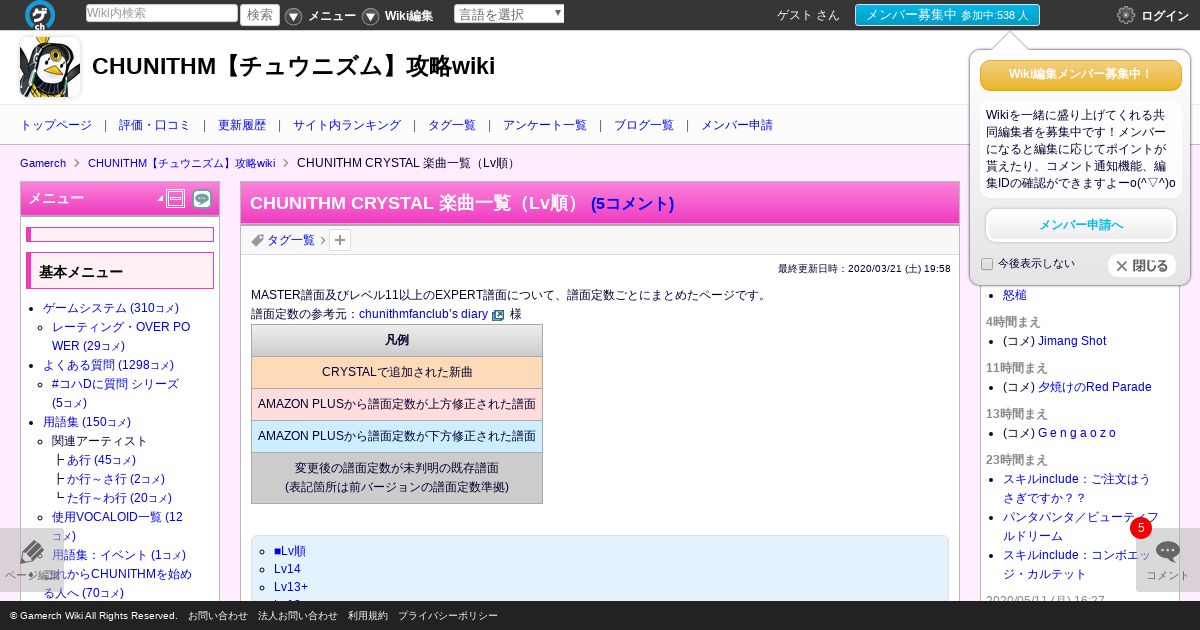The width and height of the screenshot is (1200, 630).
Task: Click the CHUNITHM penguin wiki logo
Action: (x=50, y=67)
